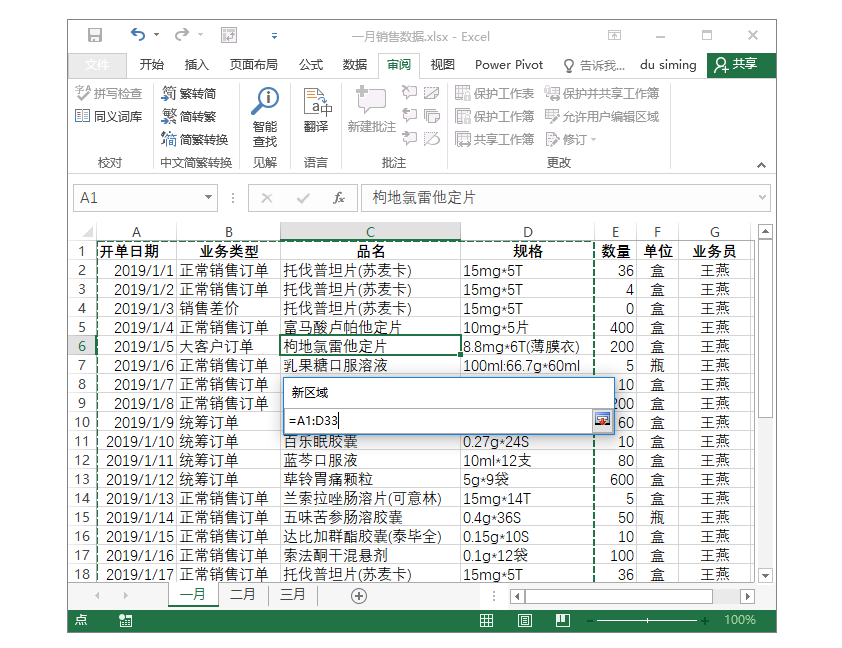Click 繁转简 conversion button

click(188, 93)
